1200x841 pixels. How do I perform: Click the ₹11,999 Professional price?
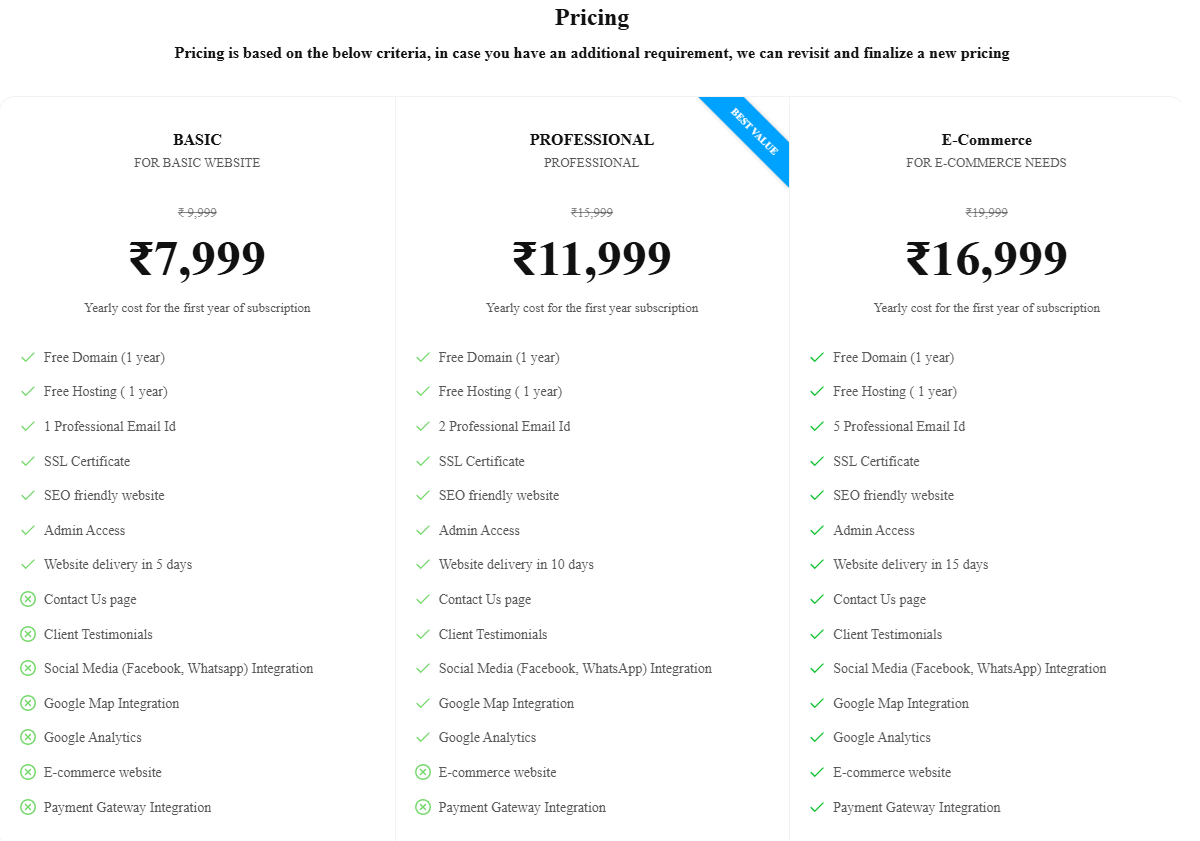tap(592, 258)
